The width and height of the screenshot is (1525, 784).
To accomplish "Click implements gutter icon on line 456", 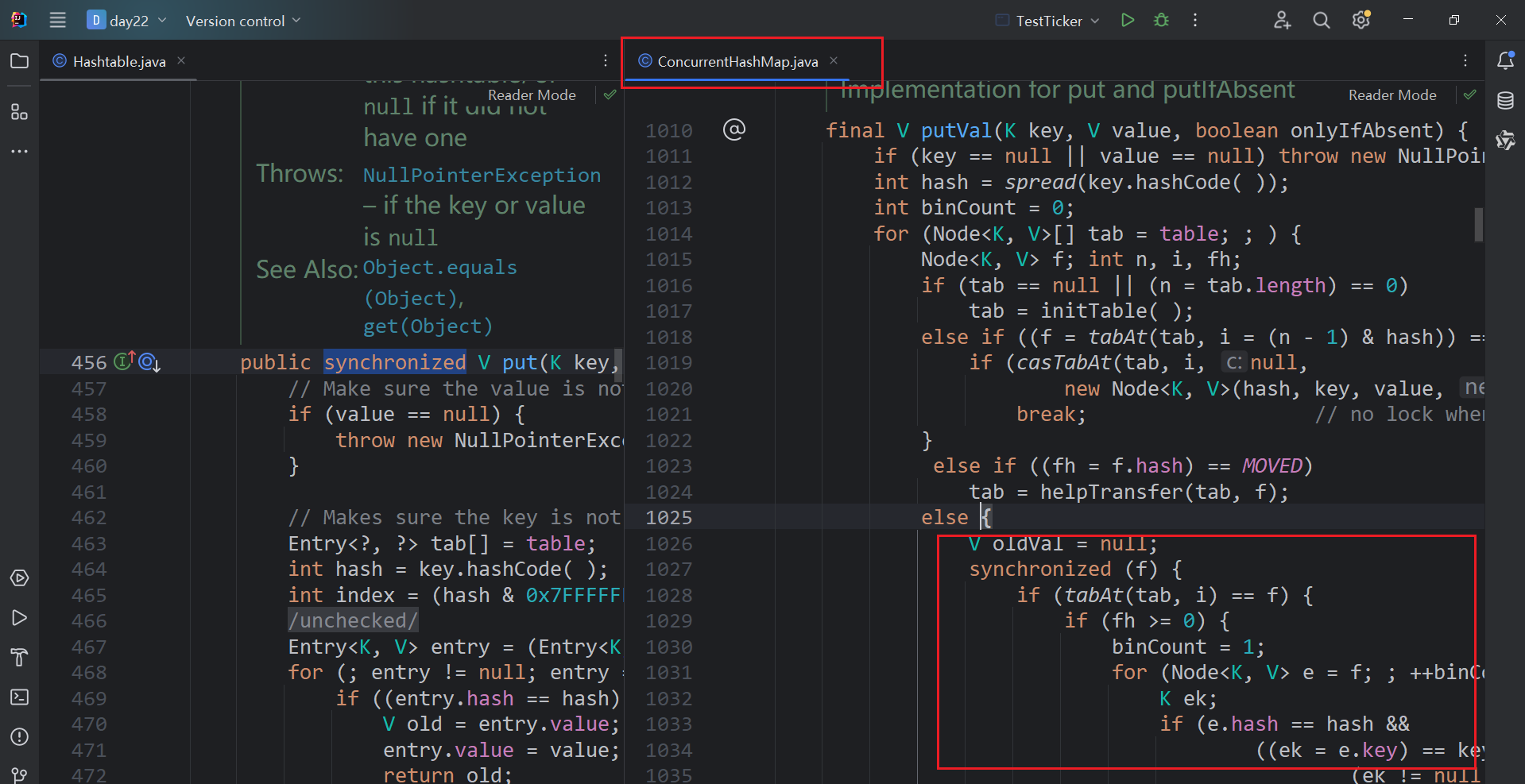I will pyautogui.click(x=124, y=361).
